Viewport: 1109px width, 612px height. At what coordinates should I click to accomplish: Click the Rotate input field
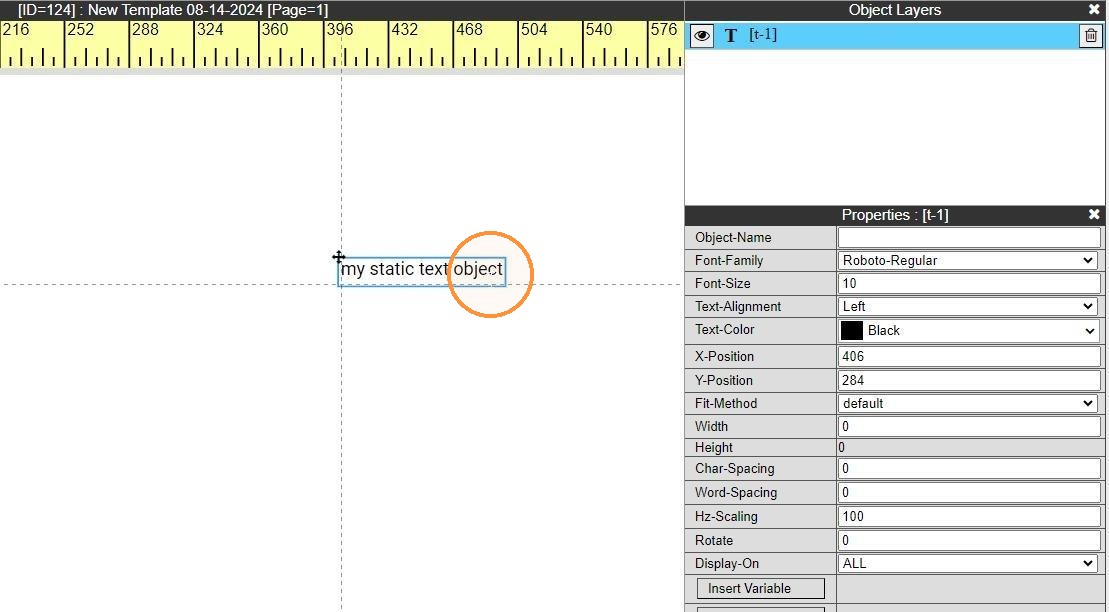(x=969, y=541)
